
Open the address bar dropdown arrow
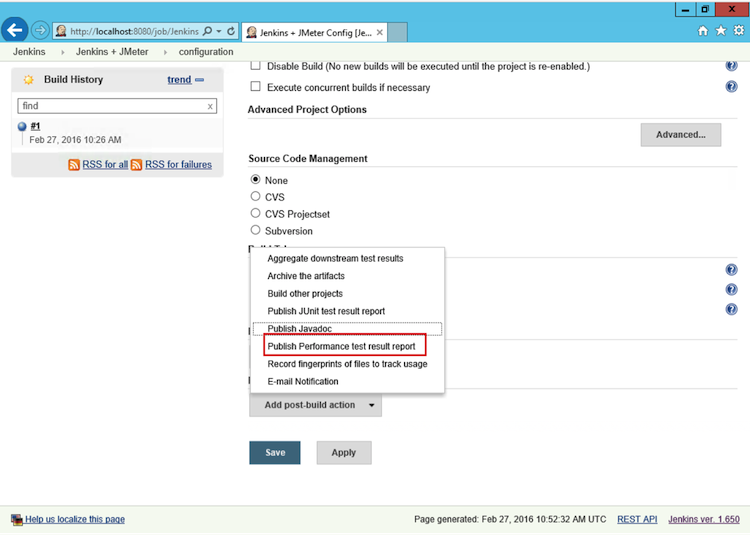219,31
